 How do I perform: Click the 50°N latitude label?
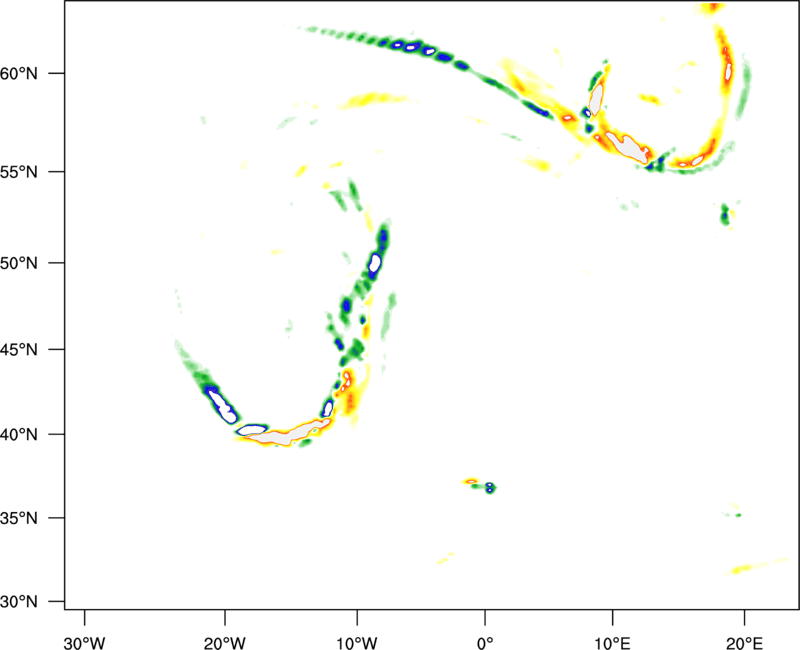point(19,263)
